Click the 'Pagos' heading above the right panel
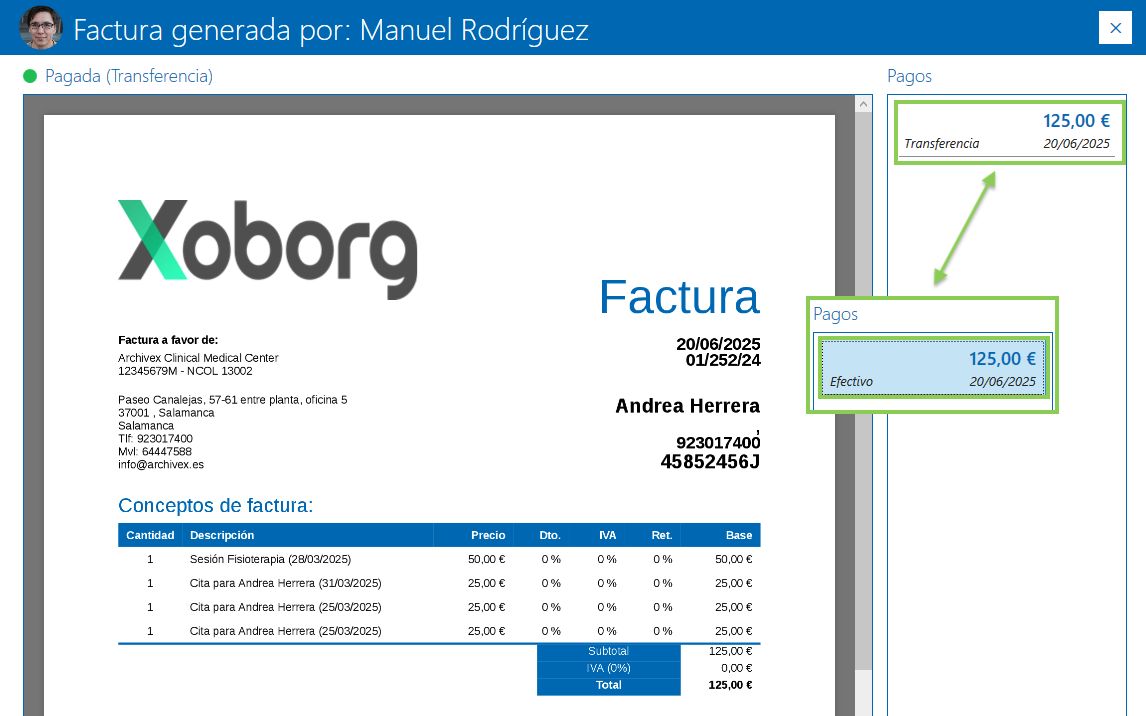Screen dimensions: 1146x716 [x=909, y=76]
